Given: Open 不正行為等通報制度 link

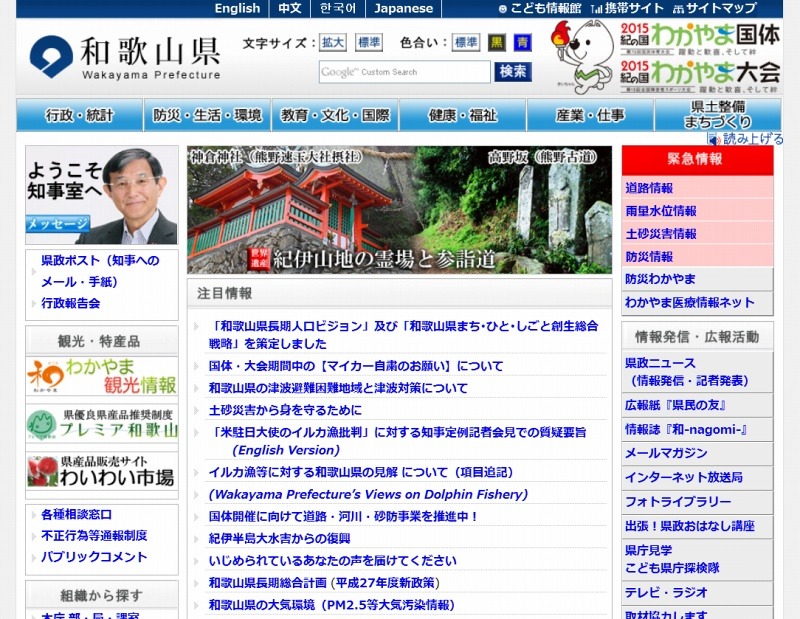Looking at the screenshot, I should (94, 535).
